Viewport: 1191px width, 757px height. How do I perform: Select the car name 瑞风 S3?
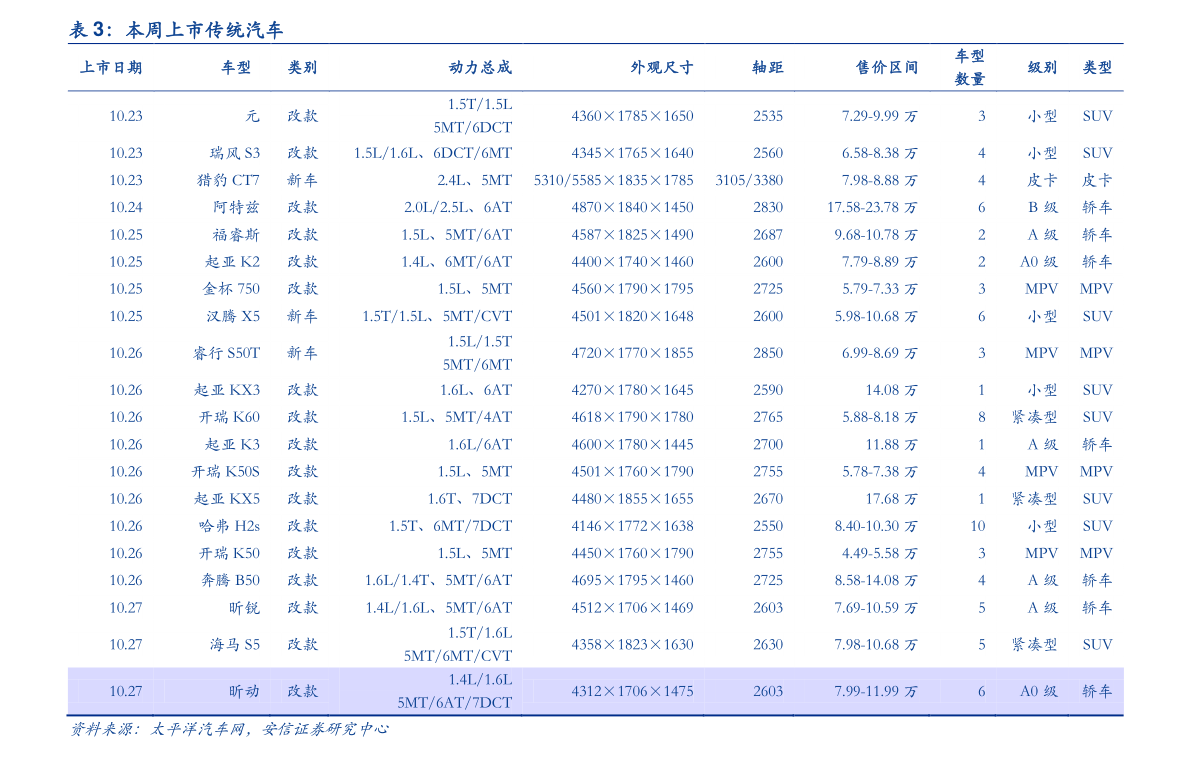(x=235, y=153)
